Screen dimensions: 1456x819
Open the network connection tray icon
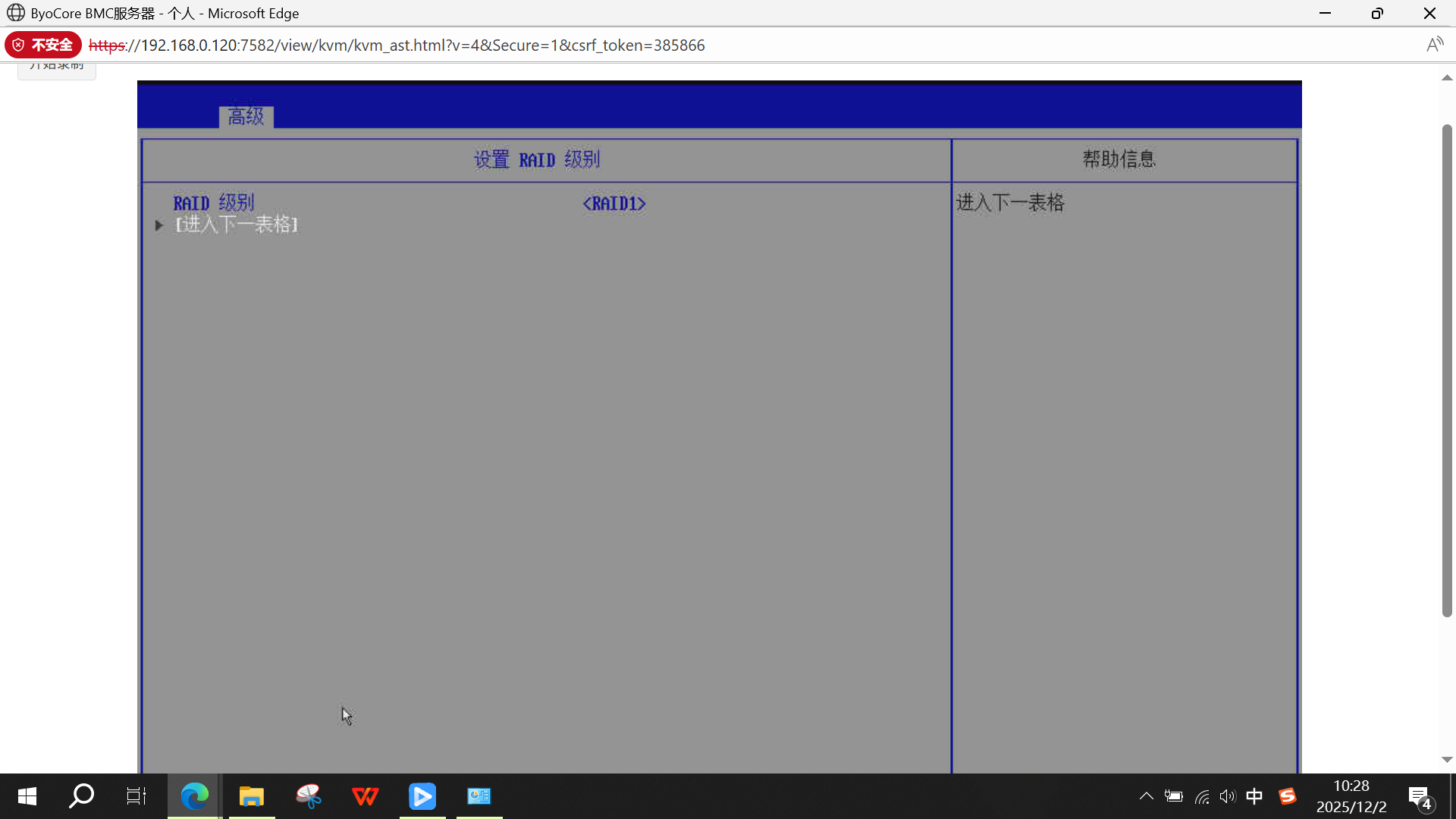click(1202, 796)
